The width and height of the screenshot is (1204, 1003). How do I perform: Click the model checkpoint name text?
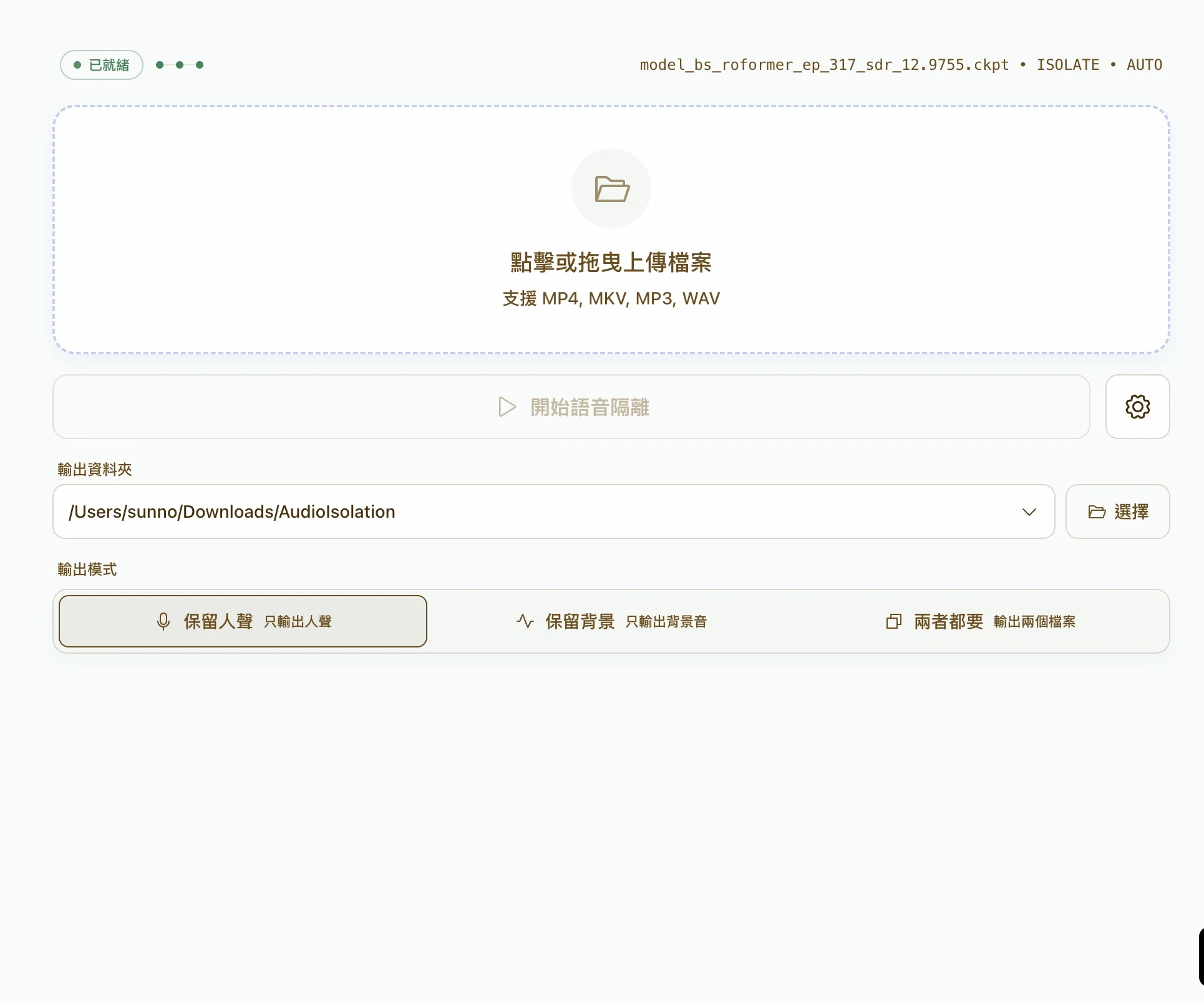click(824, 65)
